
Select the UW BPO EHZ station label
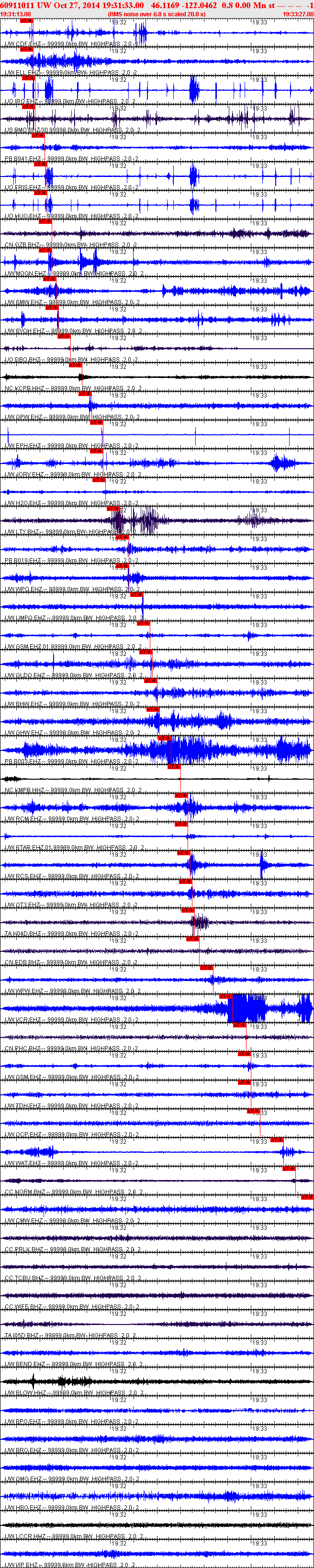coord(71,1422)
